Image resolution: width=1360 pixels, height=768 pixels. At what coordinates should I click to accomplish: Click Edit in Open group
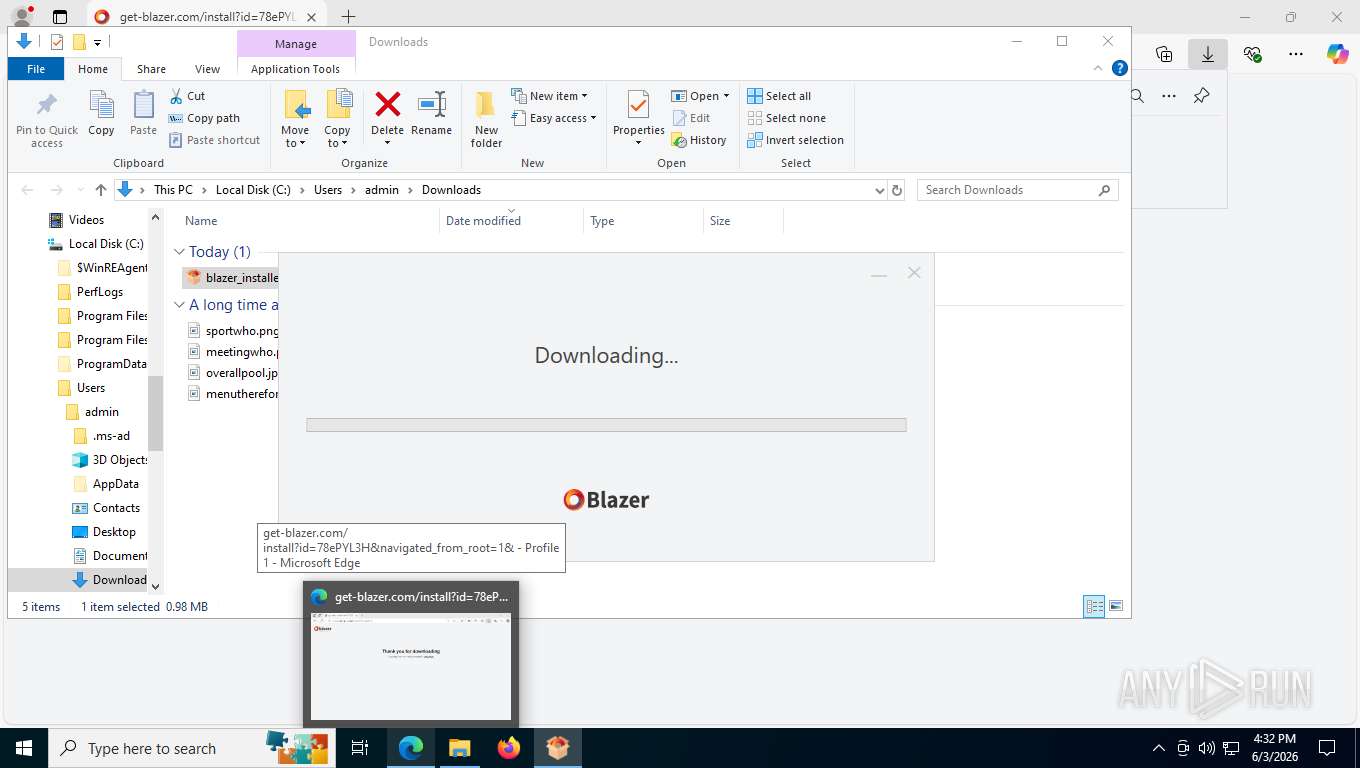691,118
